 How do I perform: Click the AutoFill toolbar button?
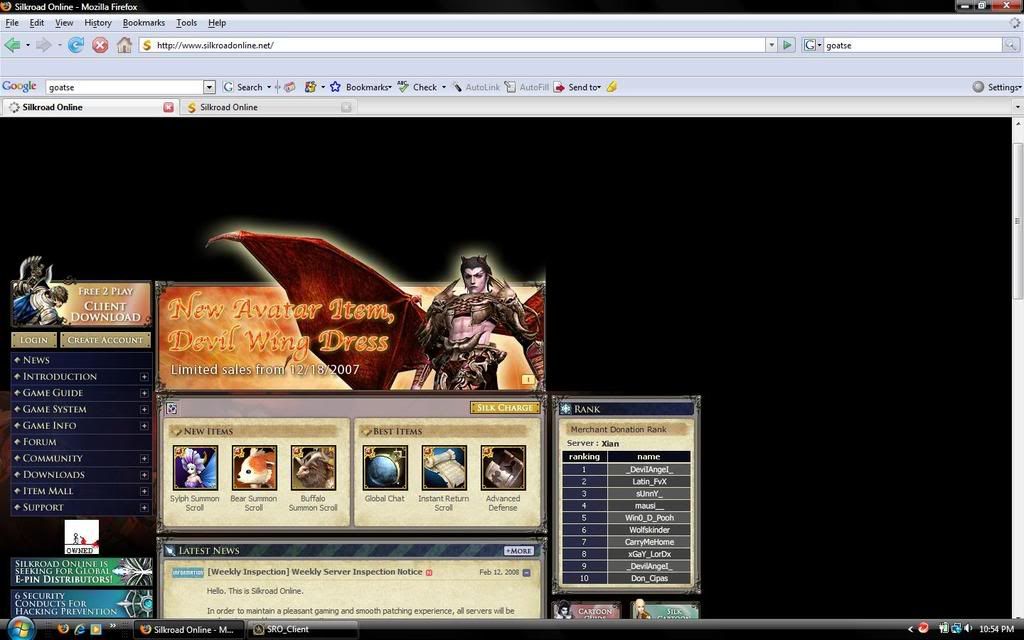(x=526, y=87)
